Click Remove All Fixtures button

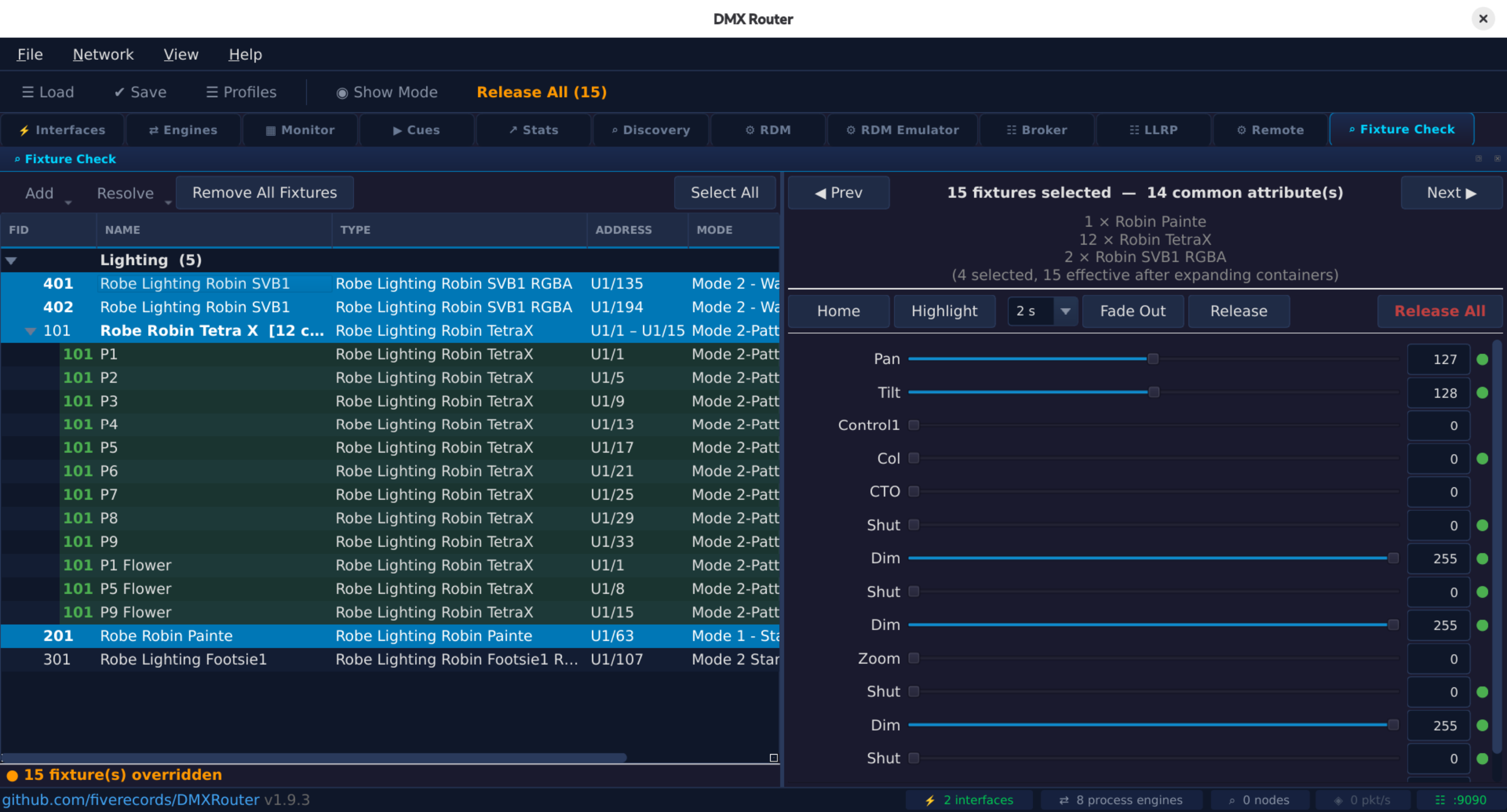point(264,192)
